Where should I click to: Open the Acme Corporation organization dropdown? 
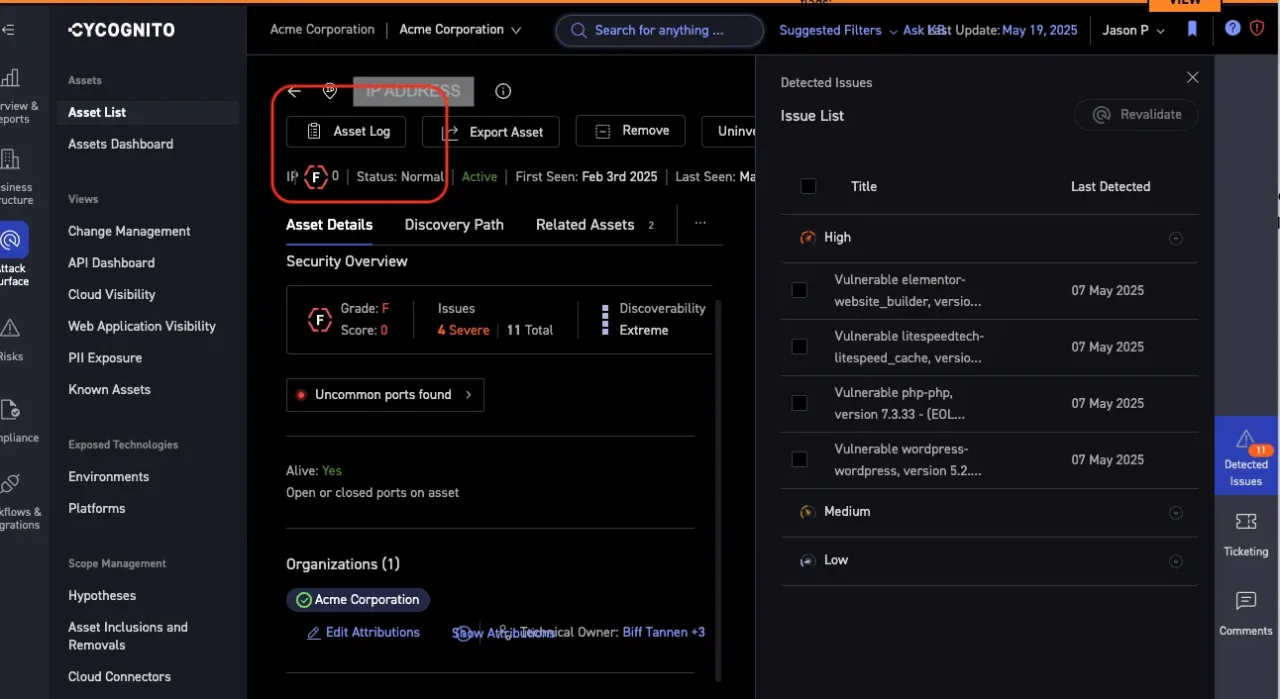[x=460, y=30]
